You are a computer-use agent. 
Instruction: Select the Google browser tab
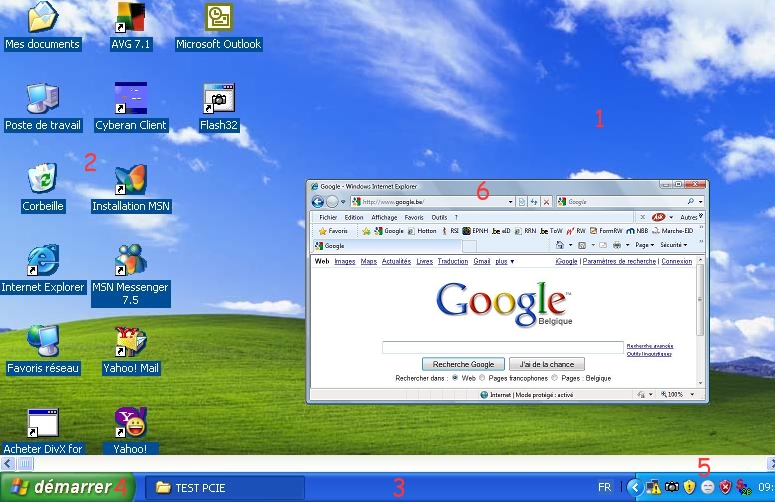[x=387, y=246]
